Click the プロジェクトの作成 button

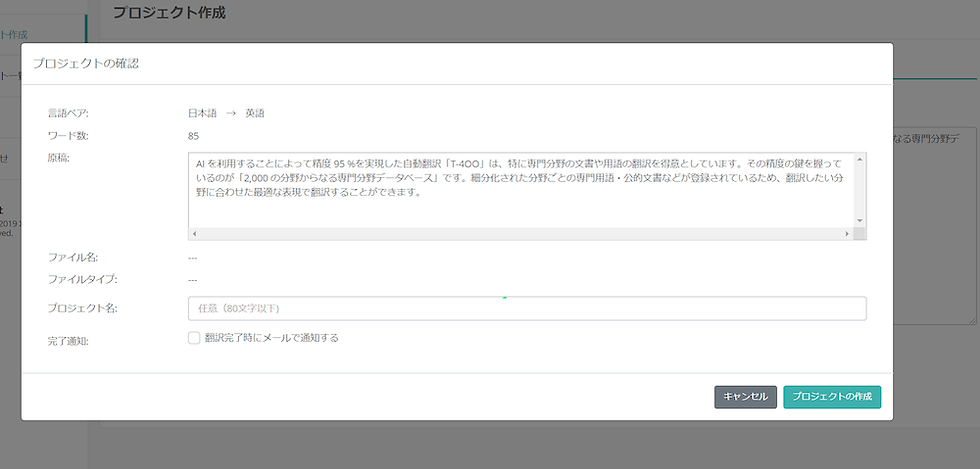(832, 397)
